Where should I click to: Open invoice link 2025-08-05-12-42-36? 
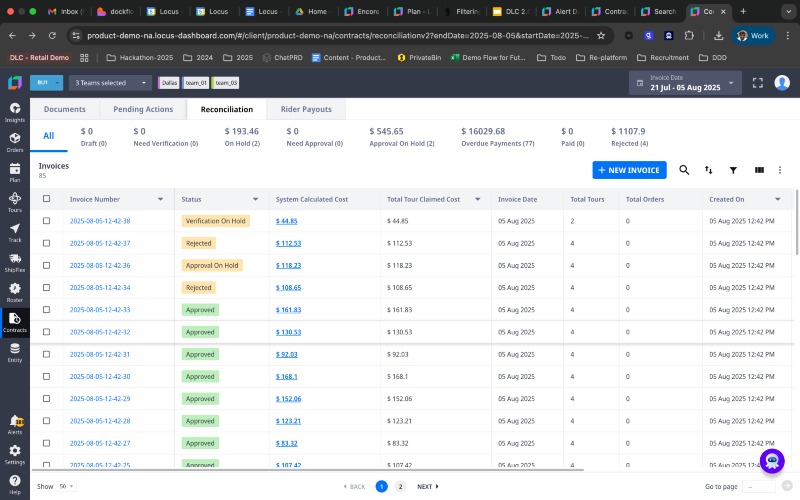click(x=100, y=266)
